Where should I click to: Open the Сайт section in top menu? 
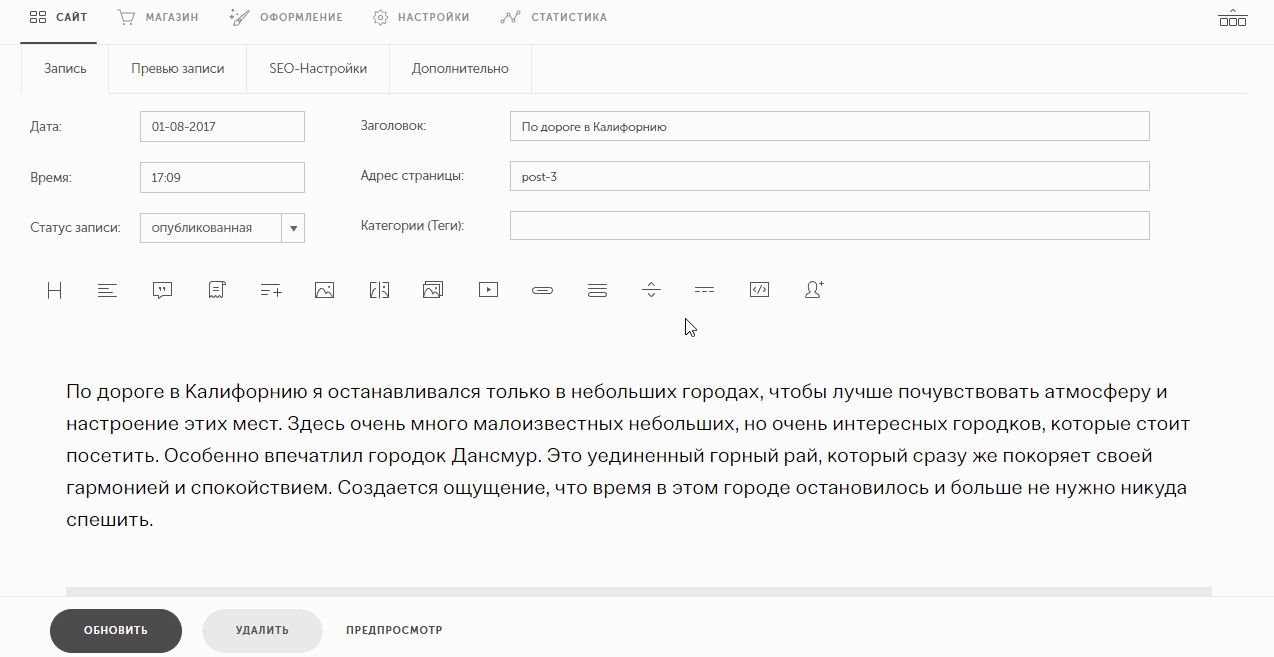click(x=59, y=17)
